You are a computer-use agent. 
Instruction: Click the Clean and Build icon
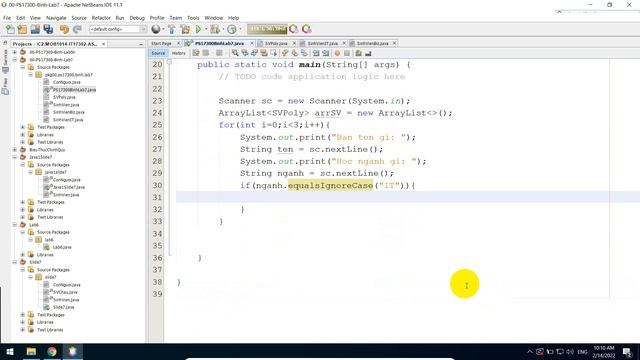coord(185,29)
